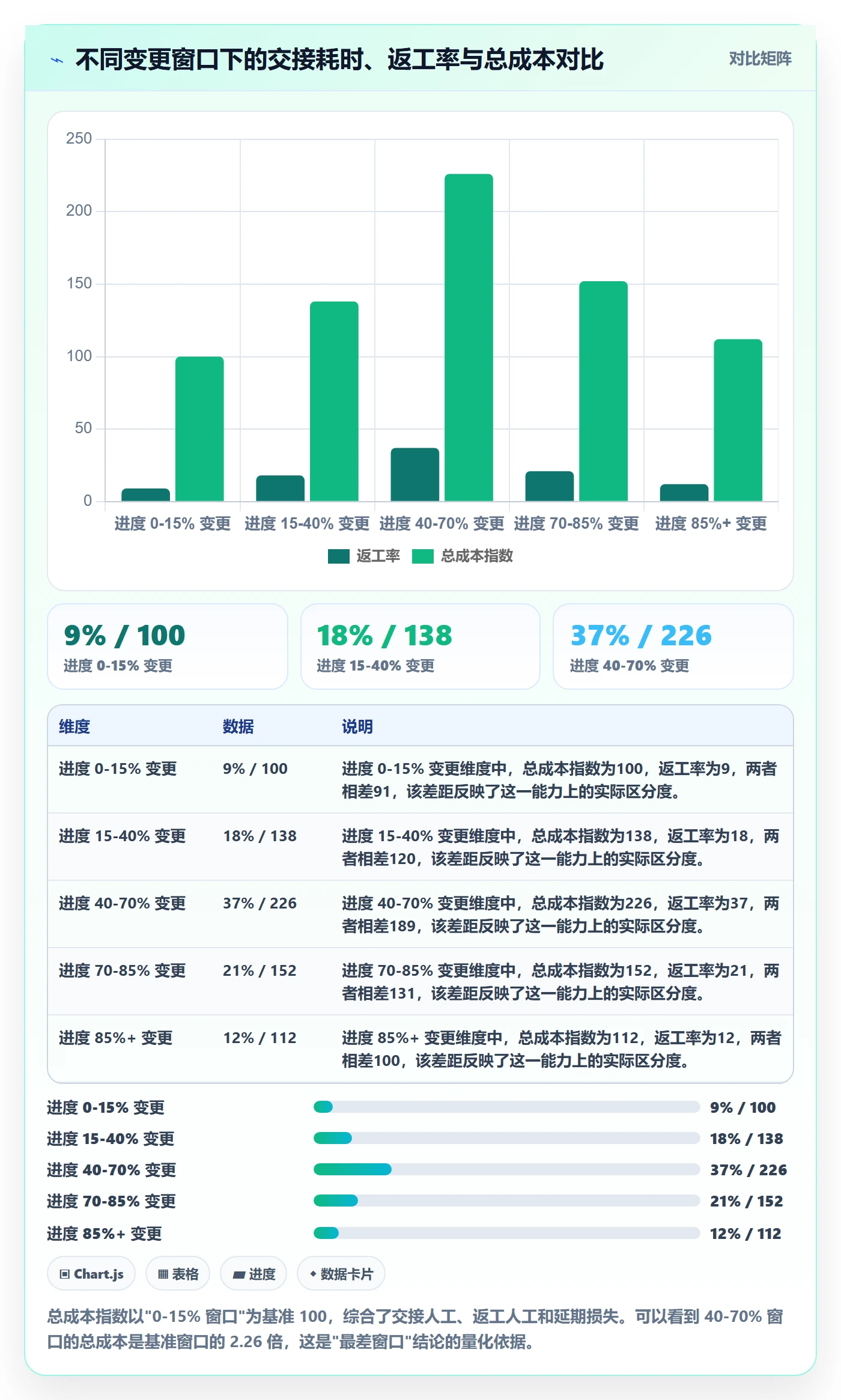Open the 18% / 138 data card
Image resolution: width=841 pixels, height=1400 pixels.
pyautogui.click(x=421, y=647)
